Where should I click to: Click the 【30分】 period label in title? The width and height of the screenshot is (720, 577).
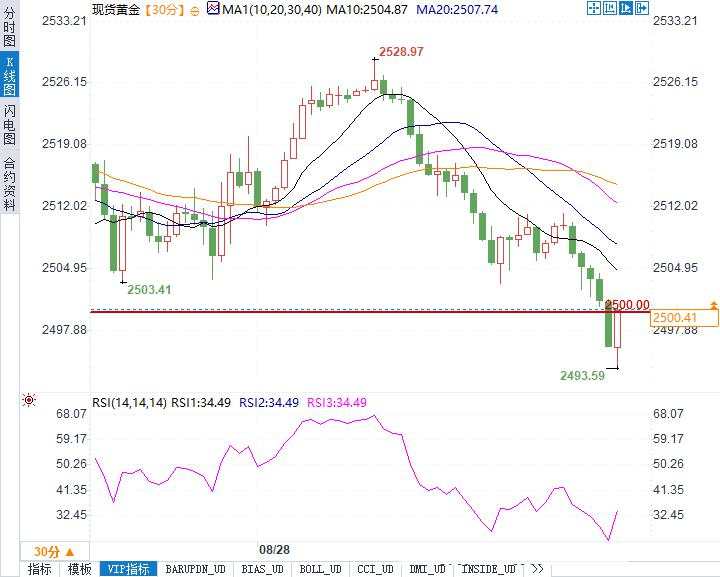[165, 10]
